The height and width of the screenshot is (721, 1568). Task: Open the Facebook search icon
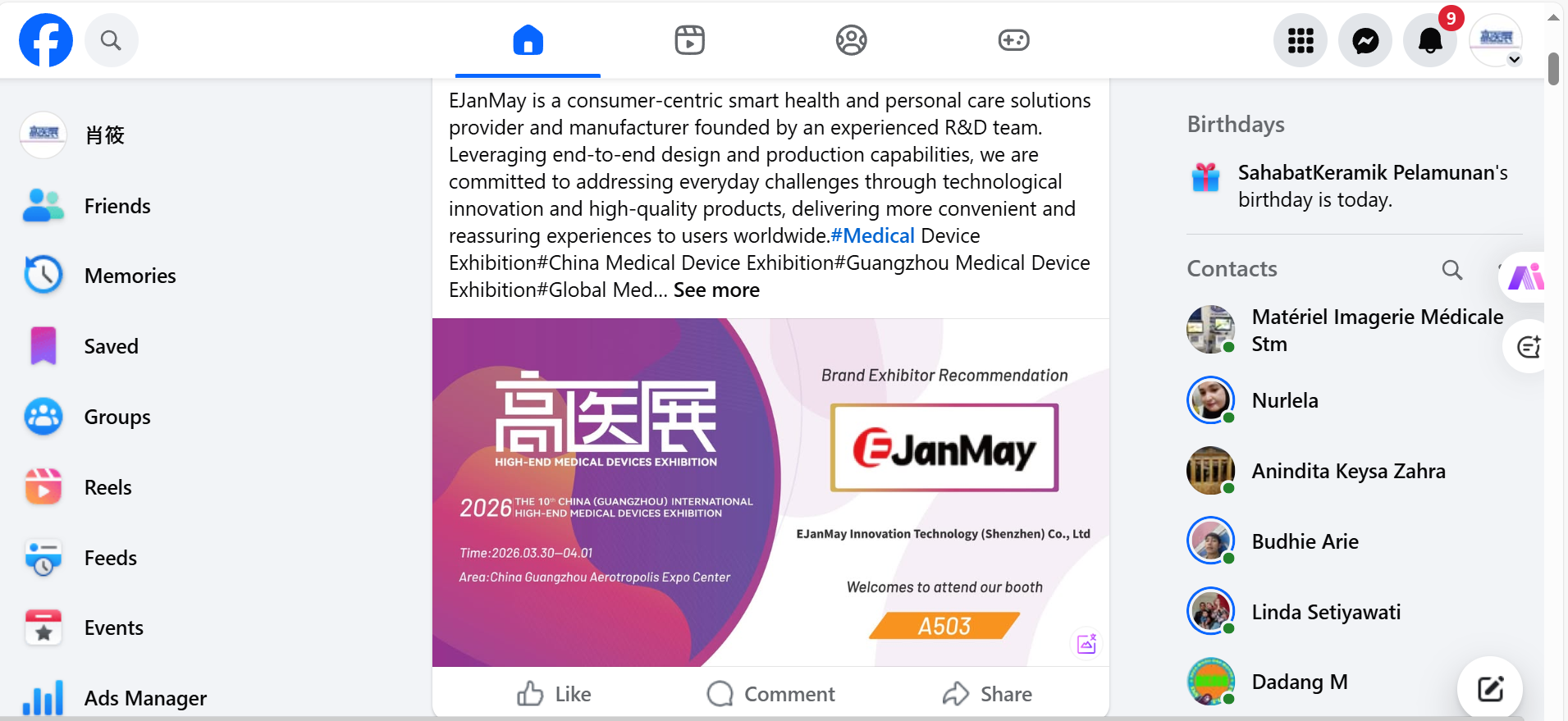click(x=111, y=40)
